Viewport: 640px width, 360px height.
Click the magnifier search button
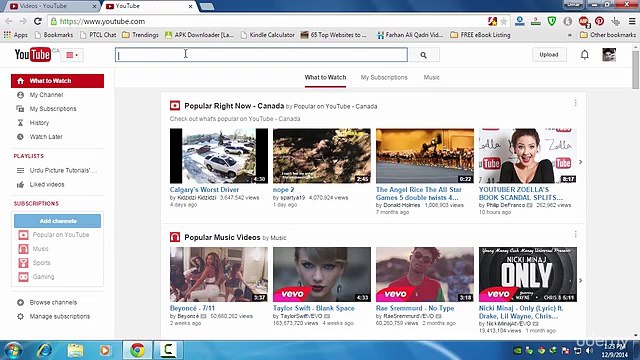[424, 55]
